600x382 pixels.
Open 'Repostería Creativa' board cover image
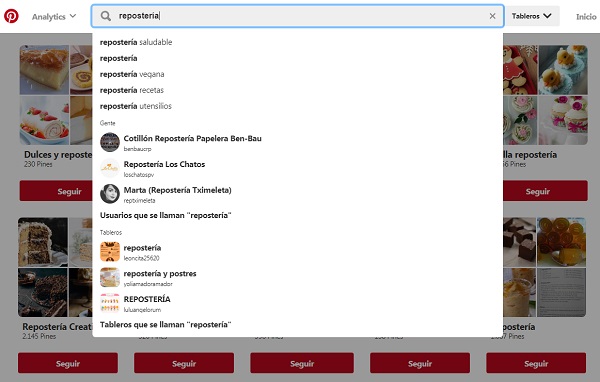pyautogui.click(x=55, y=267)
